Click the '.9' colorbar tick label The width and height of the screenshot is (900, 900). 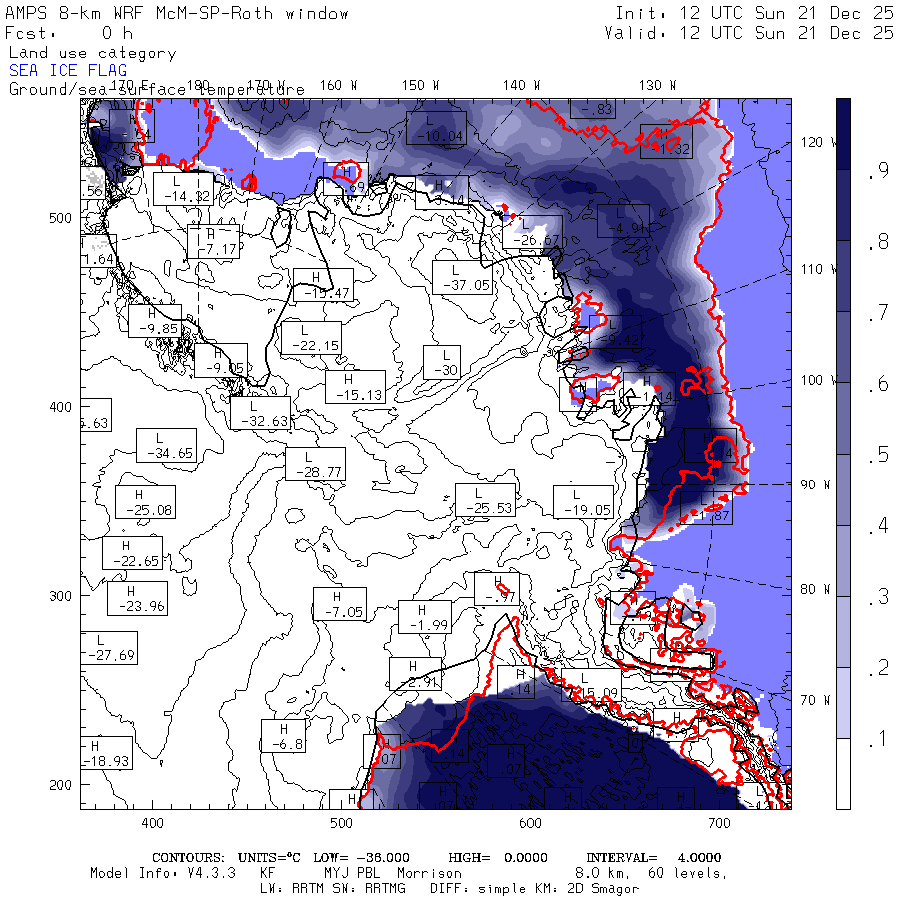(x=879, y=170)
